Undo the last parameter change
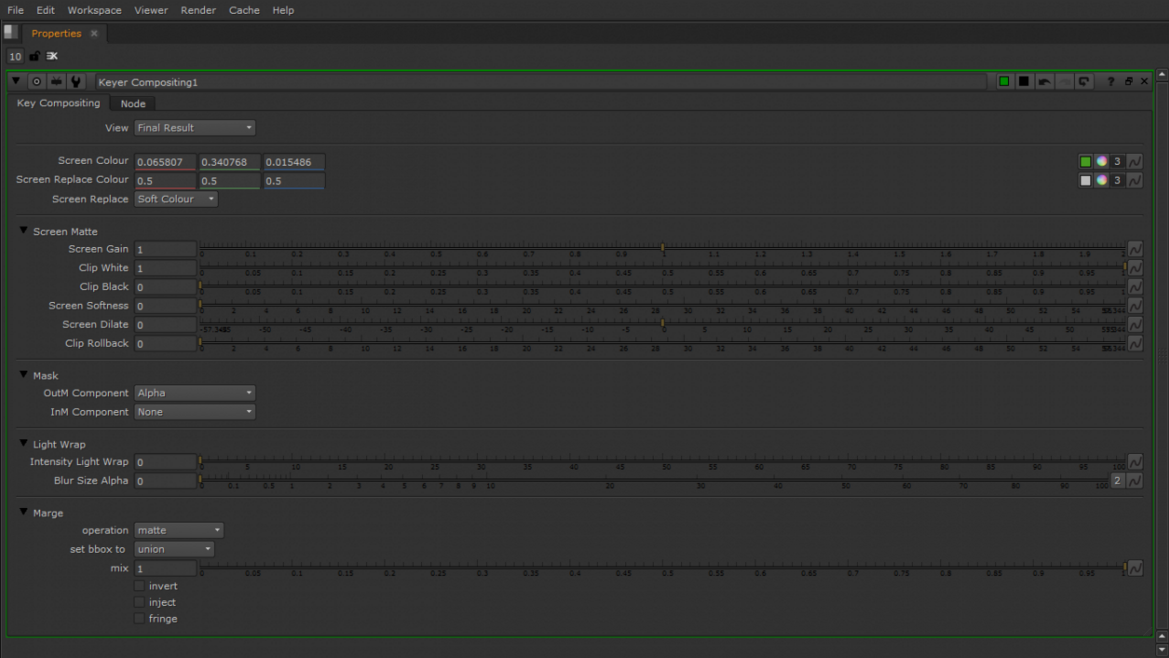The width and height of the screenshot is (1169, 658). pos(1044,81)
